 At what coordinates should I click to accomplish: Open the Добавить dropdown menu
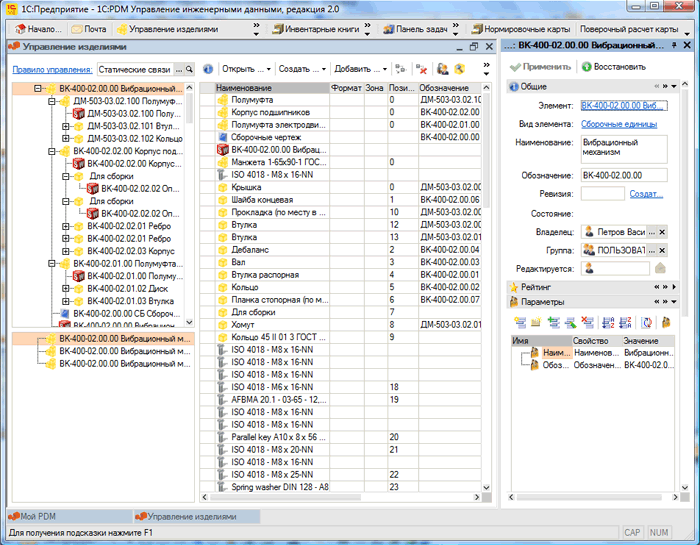pos(360,69)
